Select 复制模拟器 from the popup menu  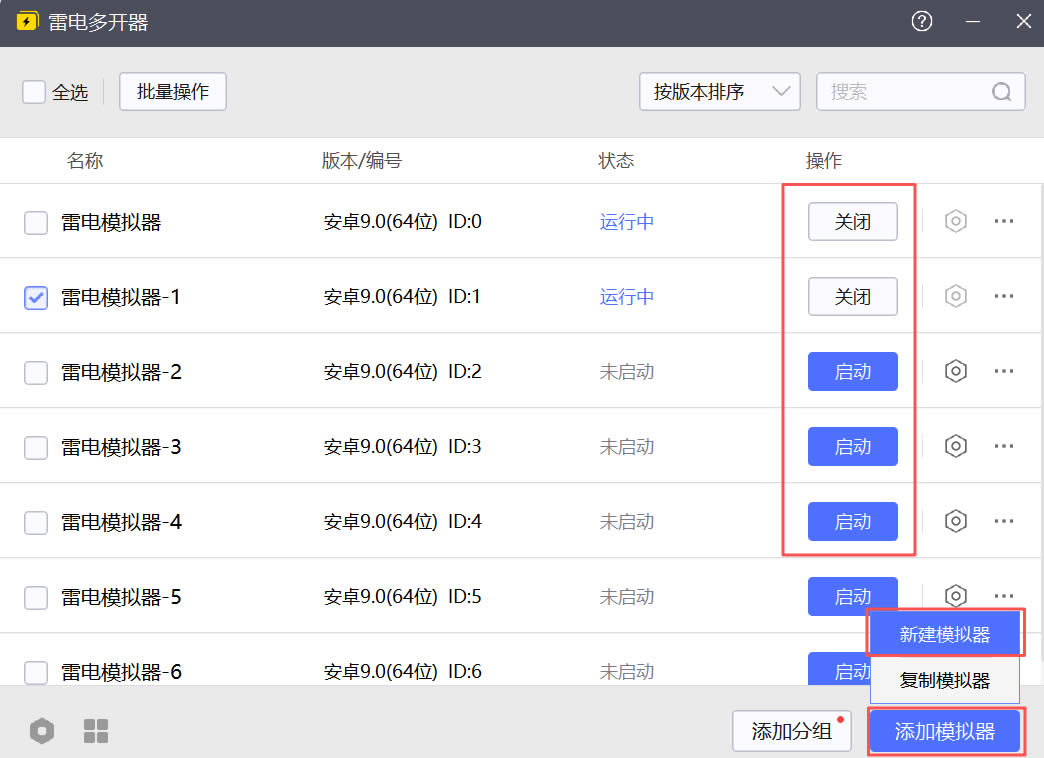945,681
